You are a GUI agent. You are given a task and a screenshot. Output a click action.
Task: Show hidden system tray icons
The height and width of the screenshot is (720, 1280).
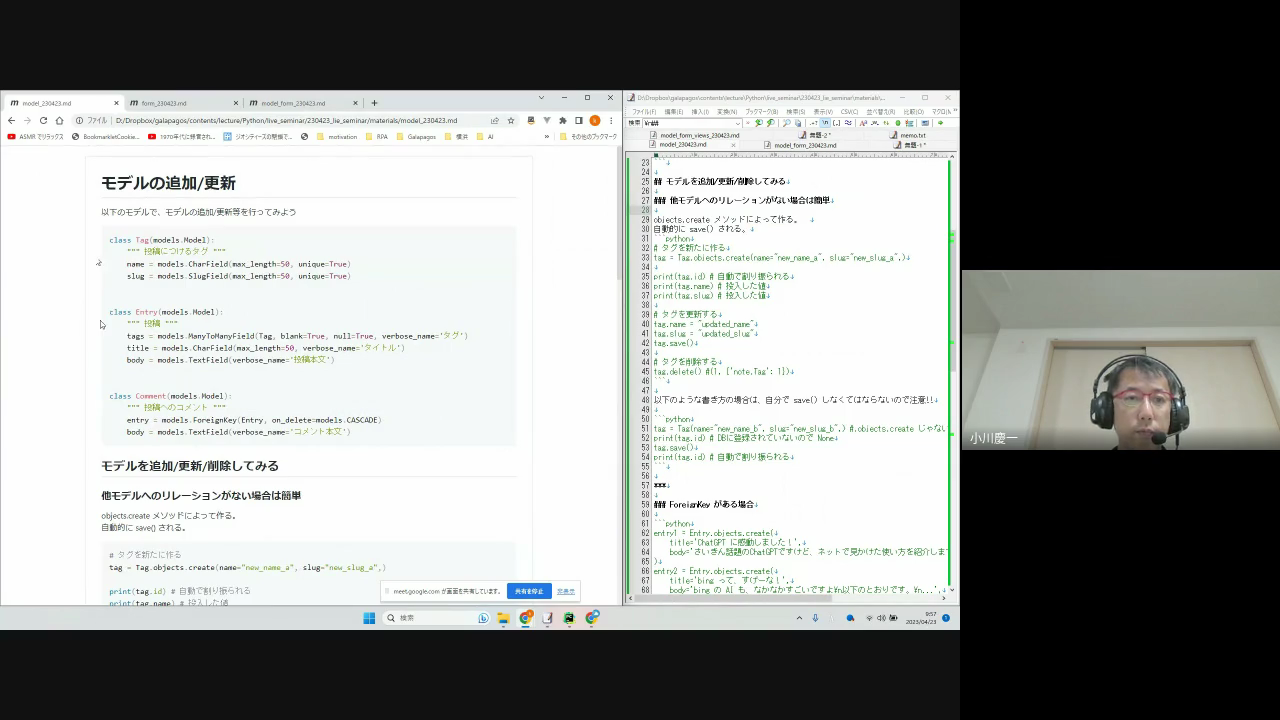[799, 618]
